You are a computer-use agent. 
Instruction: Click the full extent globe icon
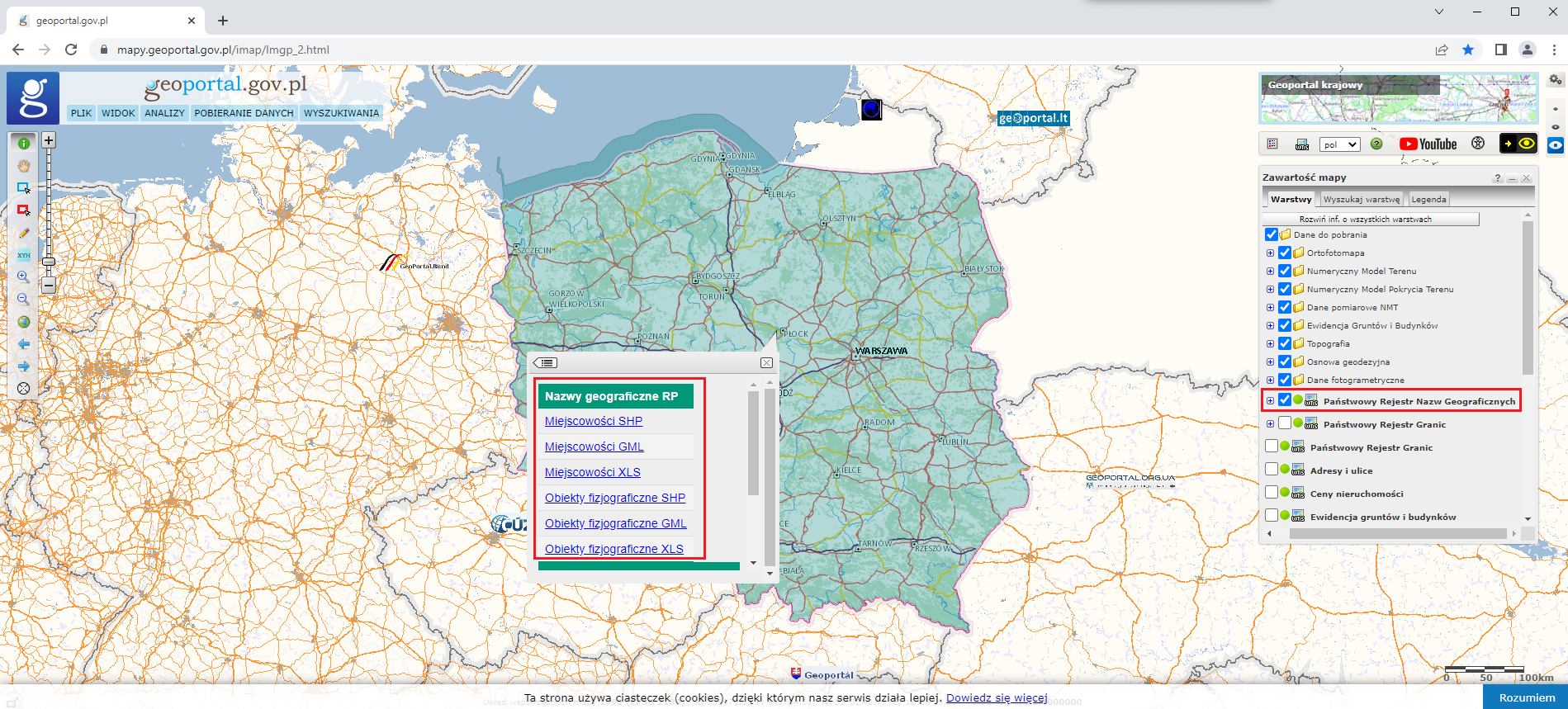[x=24, y=322]
